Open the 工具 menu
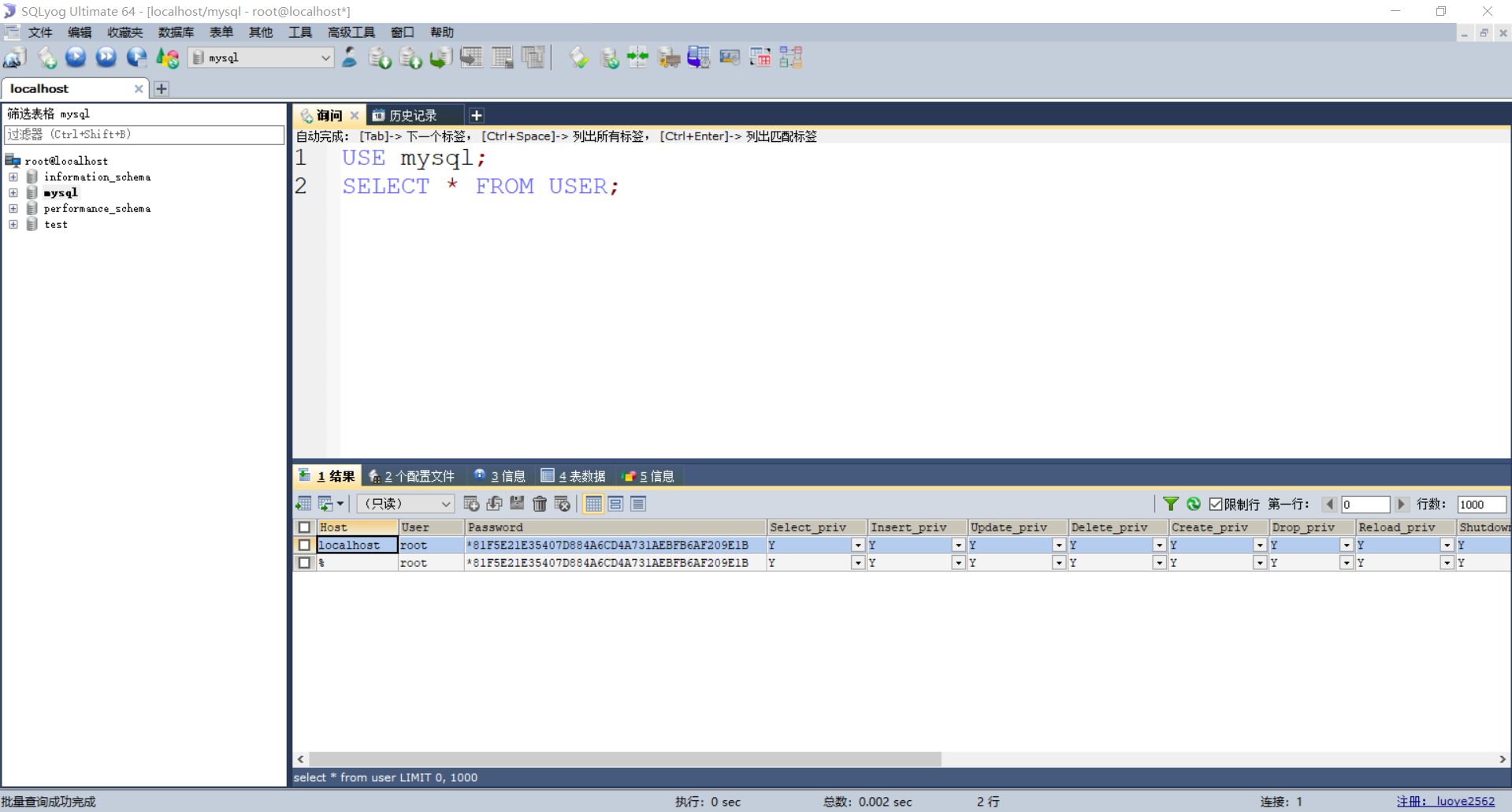Screen dimensions: 1512x812 coord(299,32)
